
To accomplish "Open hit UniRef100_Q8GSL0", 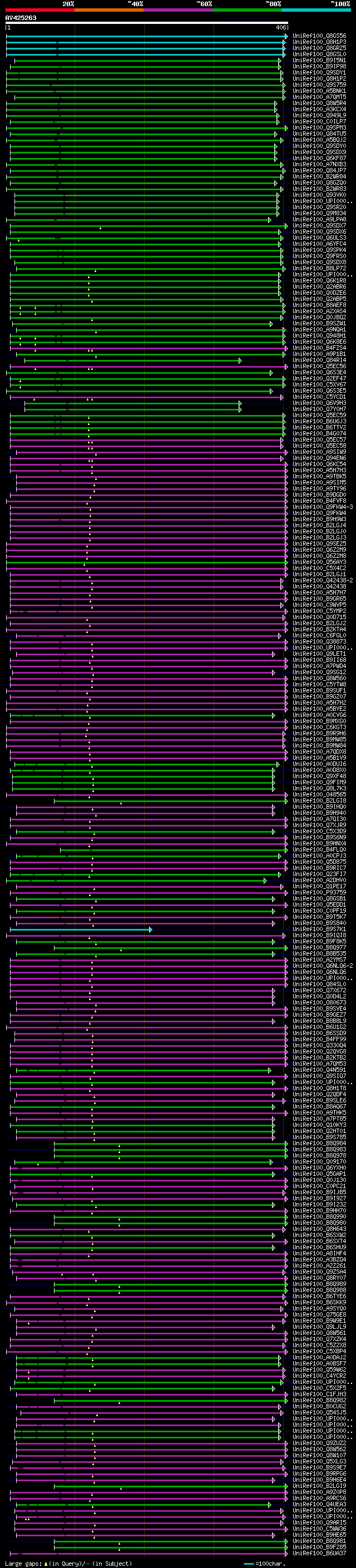I will [319, 54].
